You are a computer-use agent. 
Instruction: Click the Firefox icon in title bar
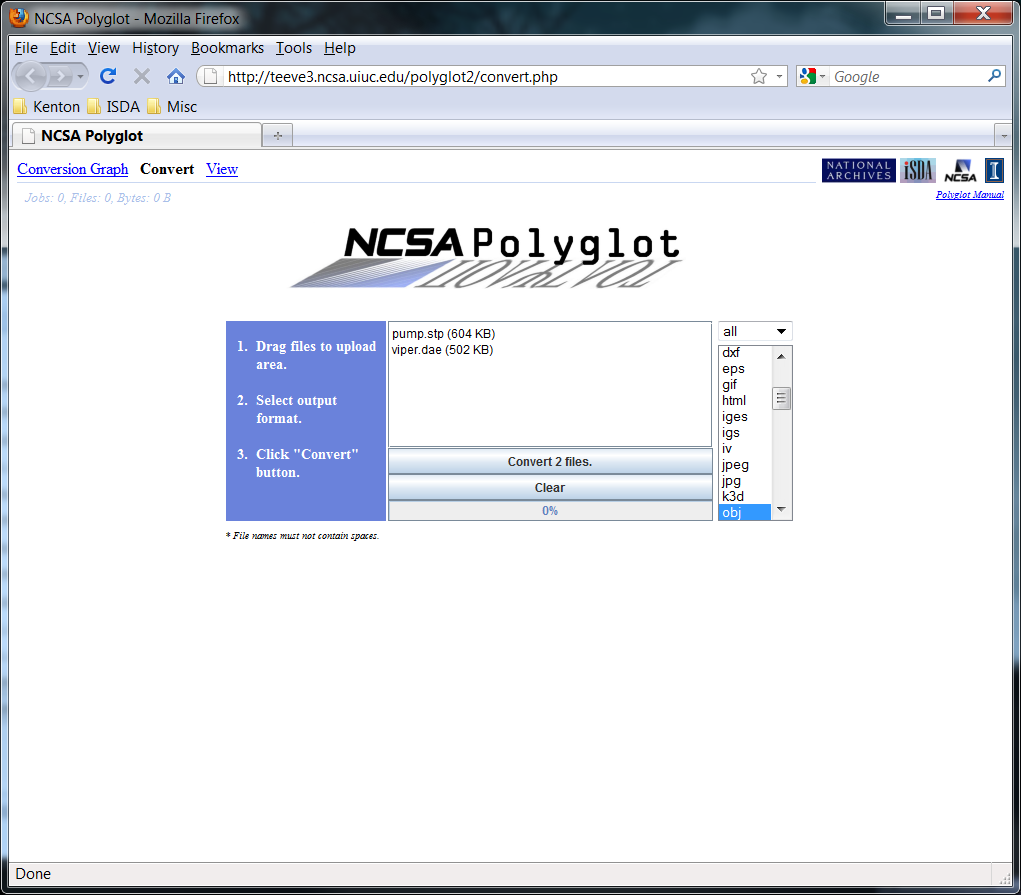(x=20, y=18)
